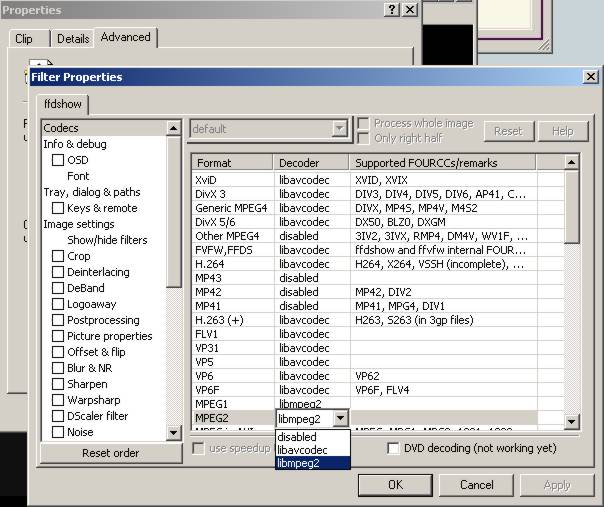Open the Clip tab
Screen dimensions: 604x507
(24, 39)
